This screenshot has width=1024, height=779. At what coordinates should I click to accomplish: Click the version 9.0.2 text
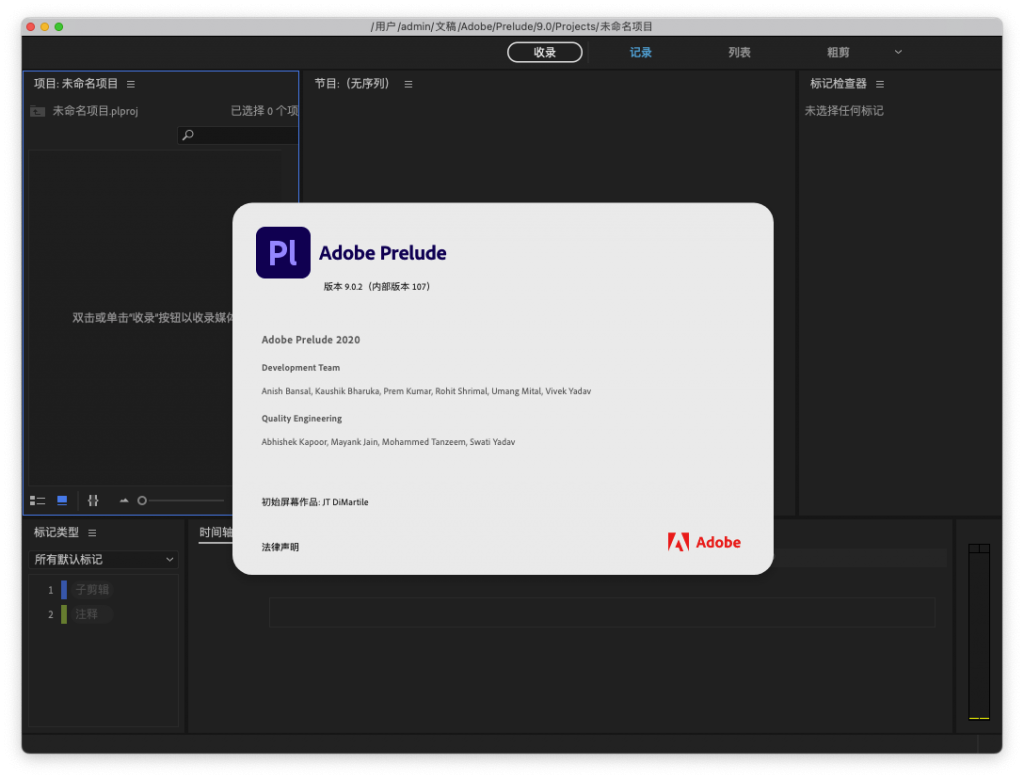pos(376,287)
